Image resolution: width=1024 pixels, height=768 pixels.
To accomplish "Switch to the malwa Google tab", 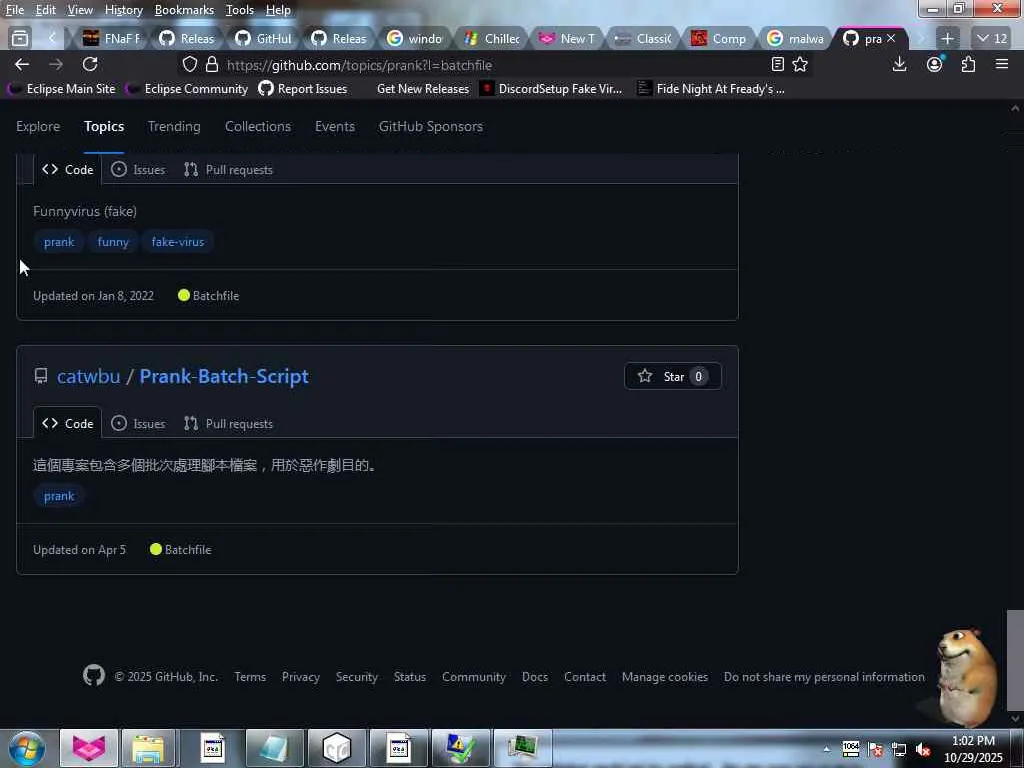I will [x=797, y=39].
